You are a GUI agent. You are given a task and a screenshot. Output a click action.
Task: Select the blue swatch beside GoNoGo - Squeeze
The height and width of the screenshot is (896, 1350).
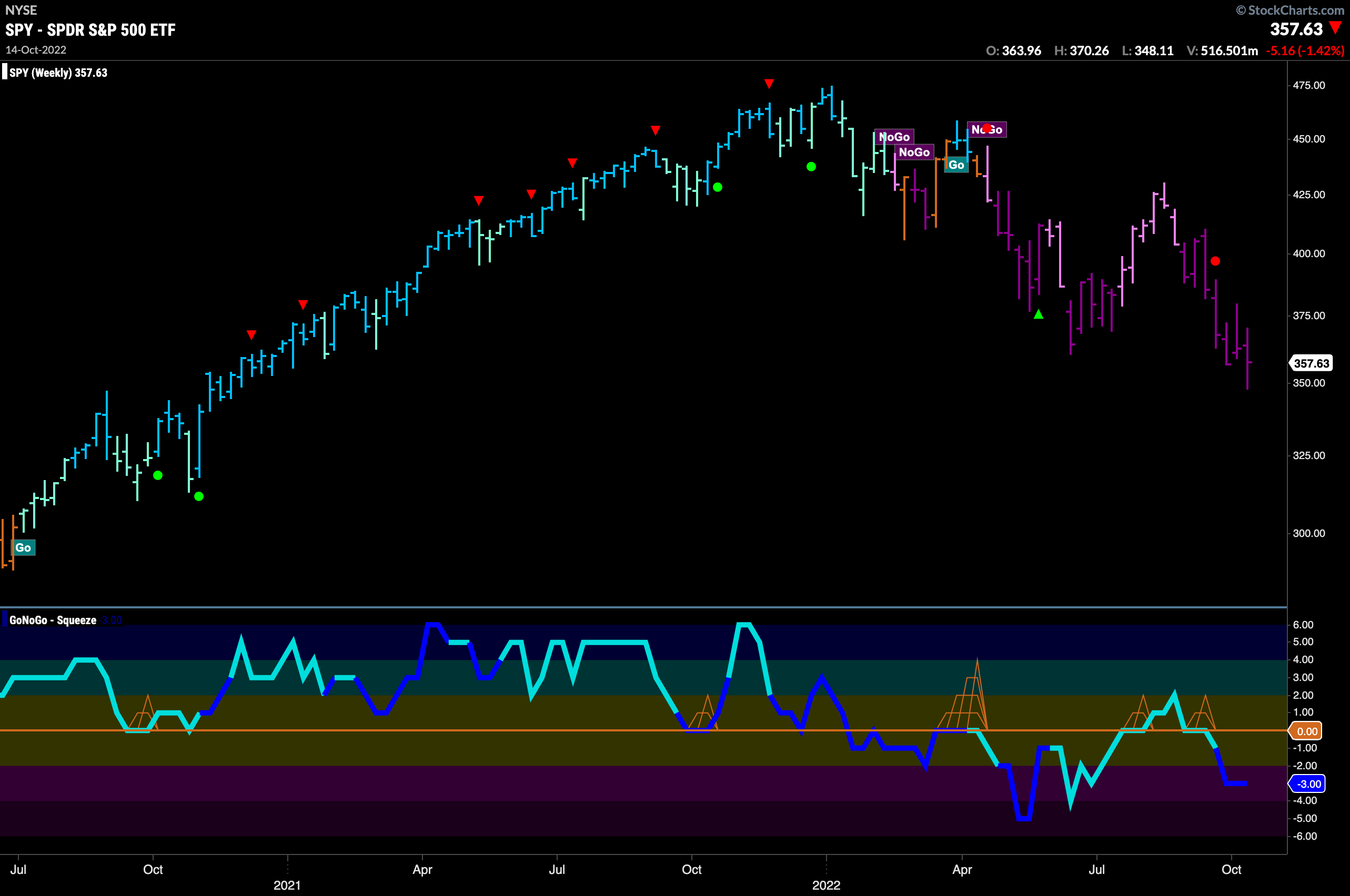click(5, 619)
